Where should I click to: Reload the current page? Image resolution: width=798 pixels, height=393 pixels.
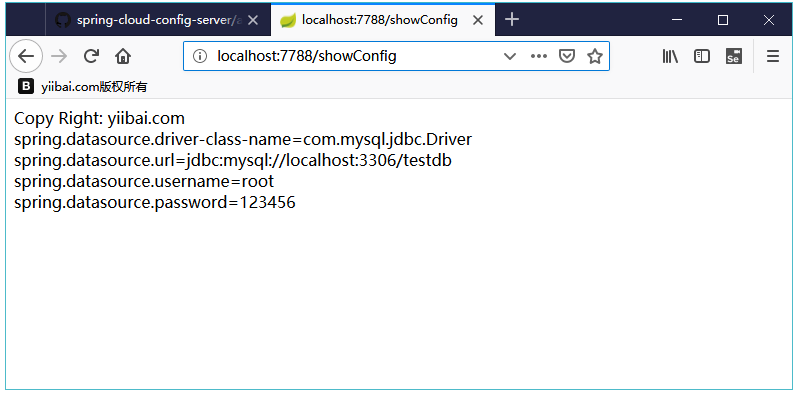point(91,56)
